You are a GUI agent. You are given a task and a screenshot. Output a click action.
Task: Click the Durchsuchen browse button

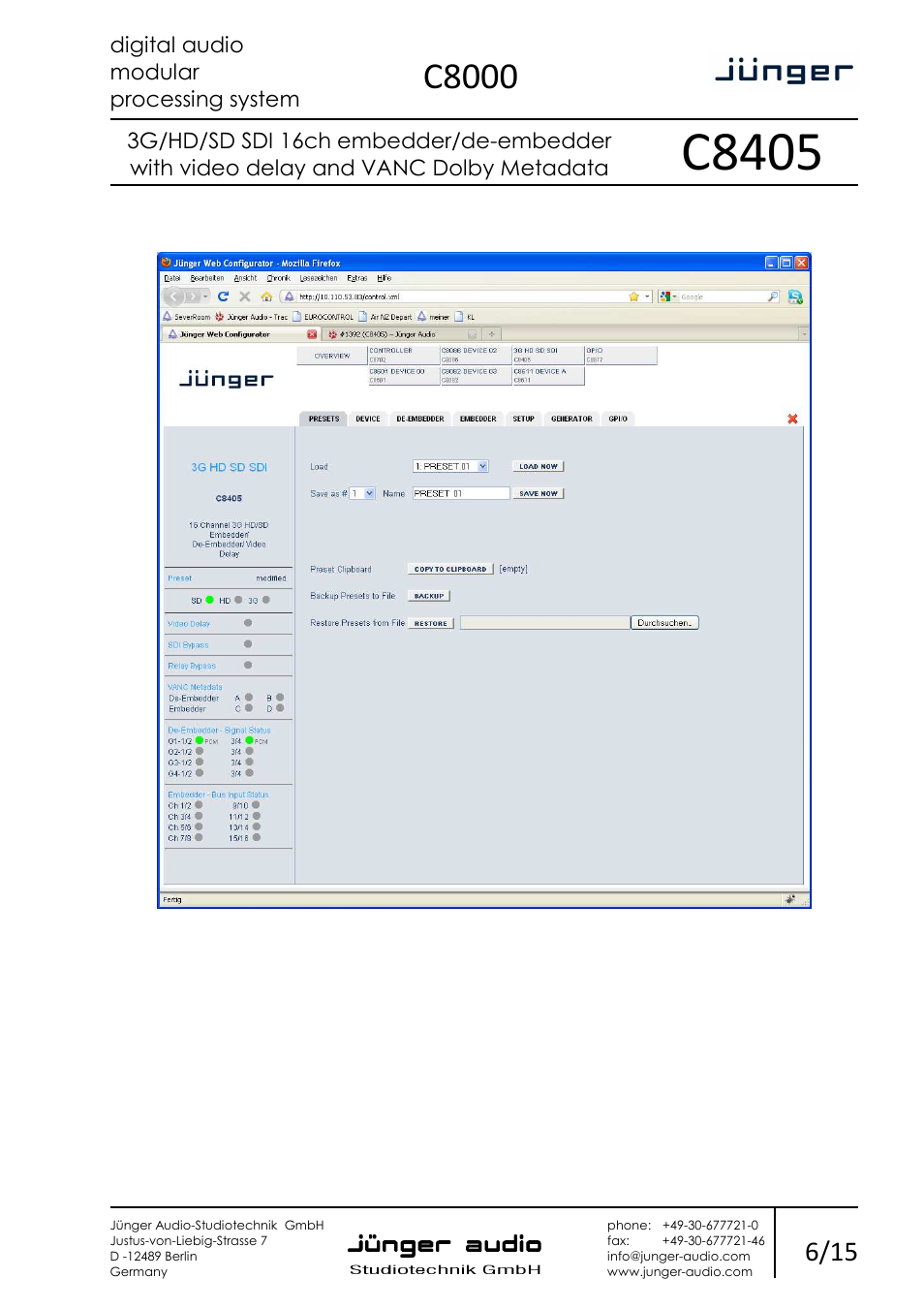click(x=664, y=623)
